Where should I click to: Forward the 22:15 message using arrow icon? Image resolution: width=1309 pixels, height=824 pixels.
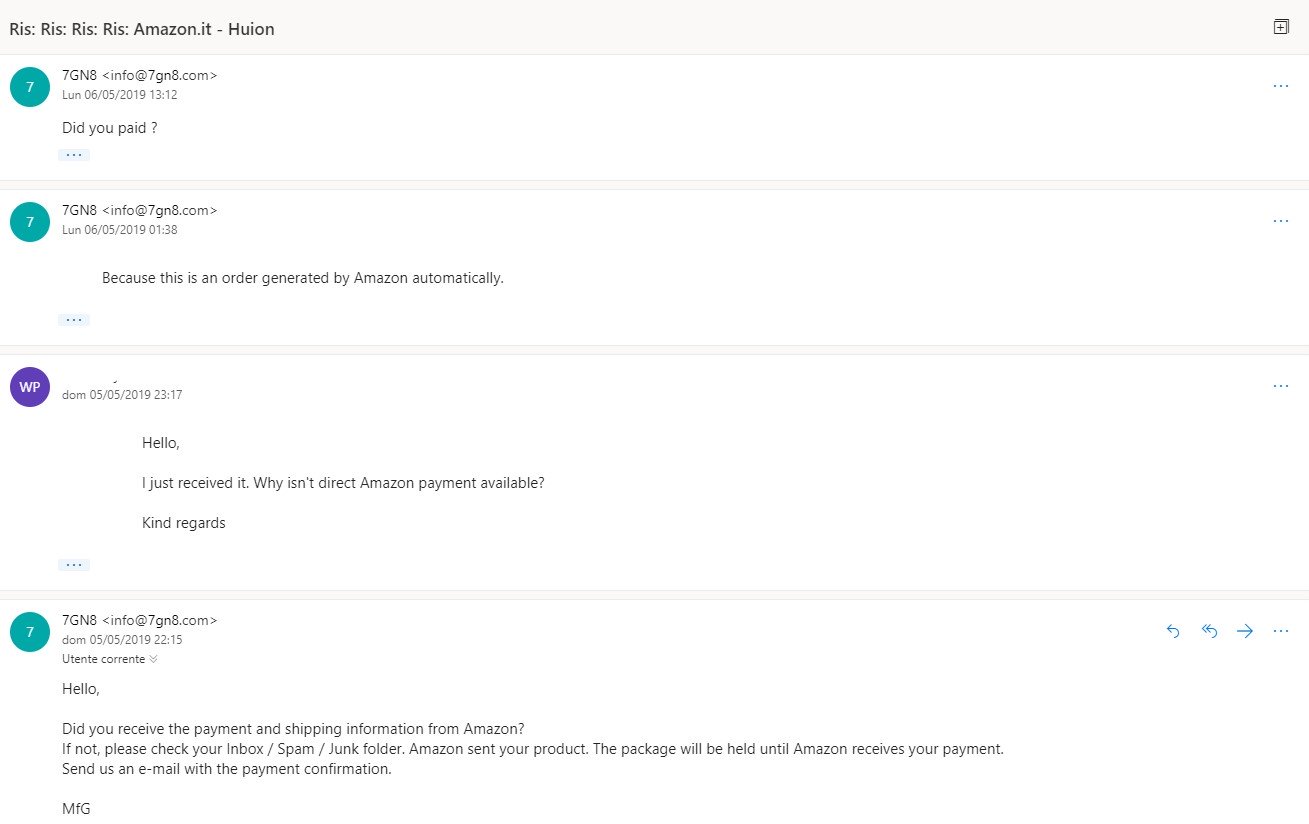pyautogui.click(x=1245, y=631)
